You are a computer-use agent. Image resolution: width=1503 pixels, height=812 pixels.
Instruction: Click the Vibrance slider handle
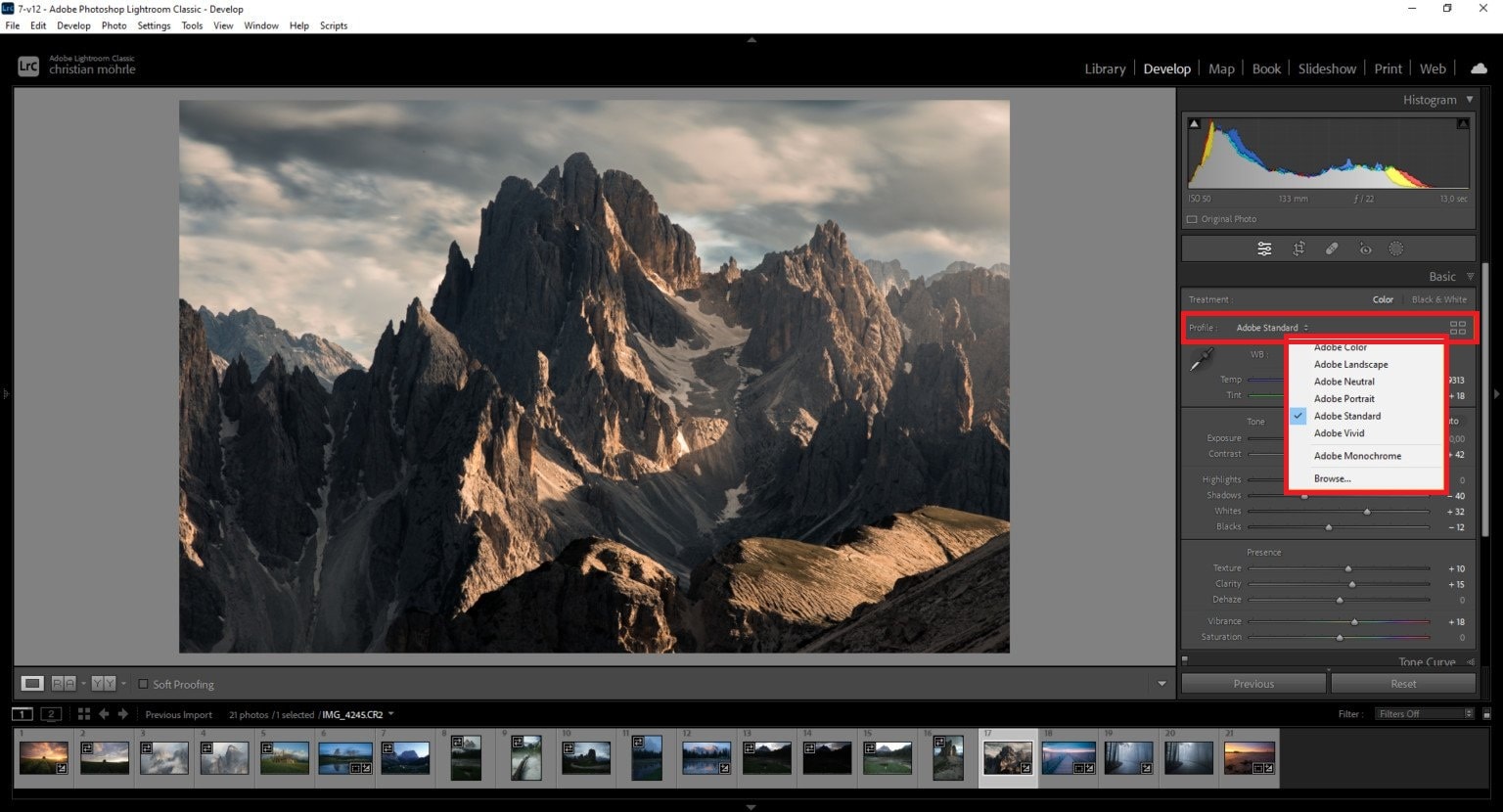coord(1354,621)
